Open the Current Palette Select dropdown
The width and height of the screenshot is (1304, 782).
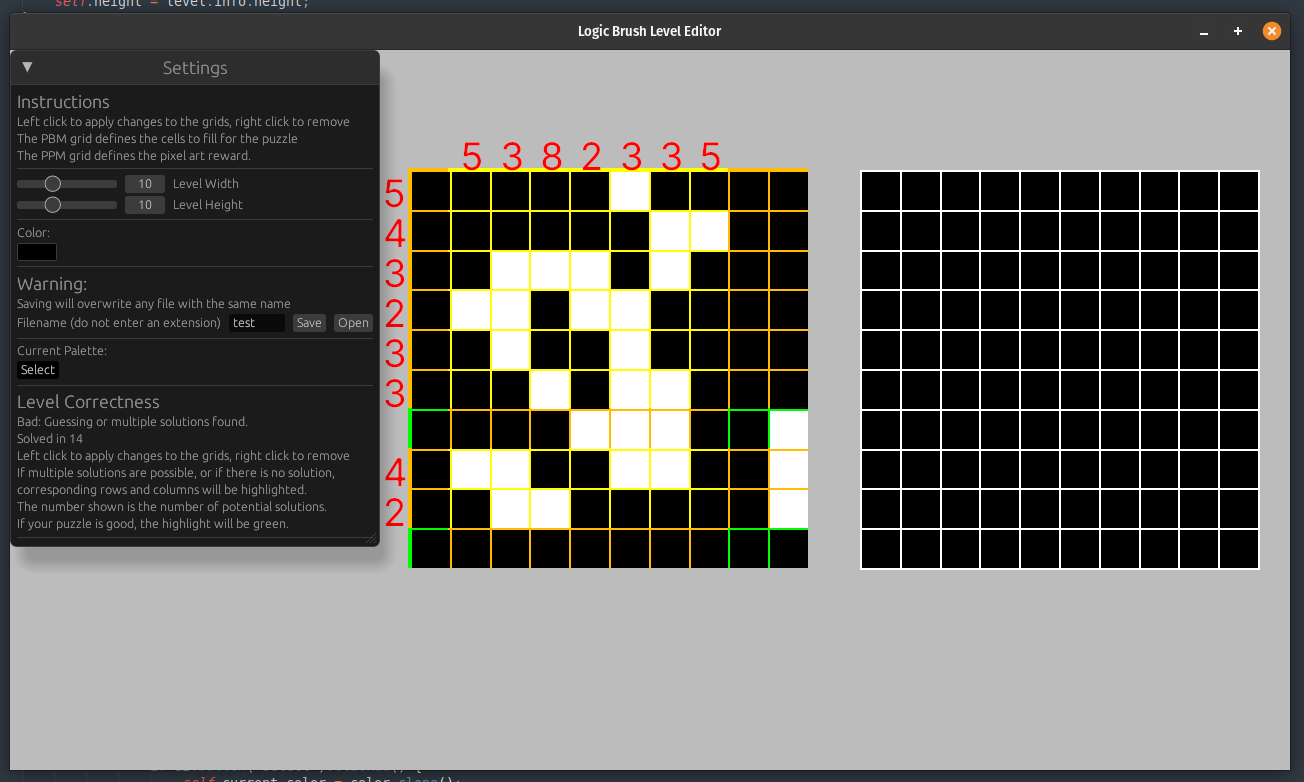point(38,370)
